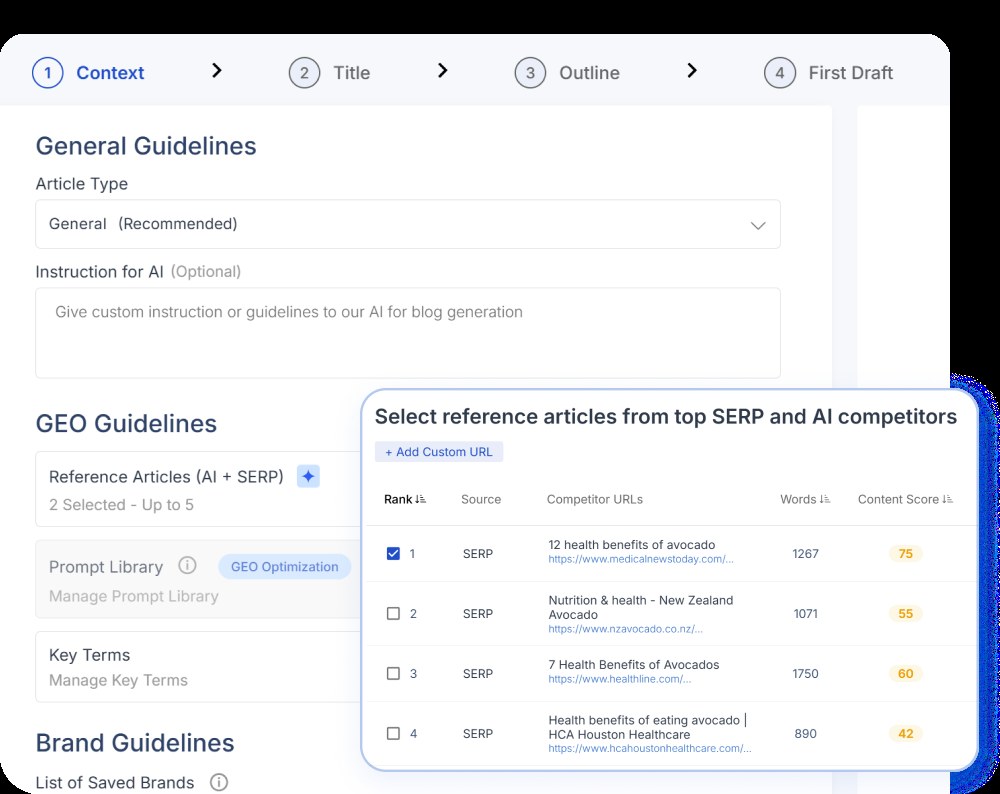Open the Key Terms card
1000x794 pixels.
tap(199, 667)
